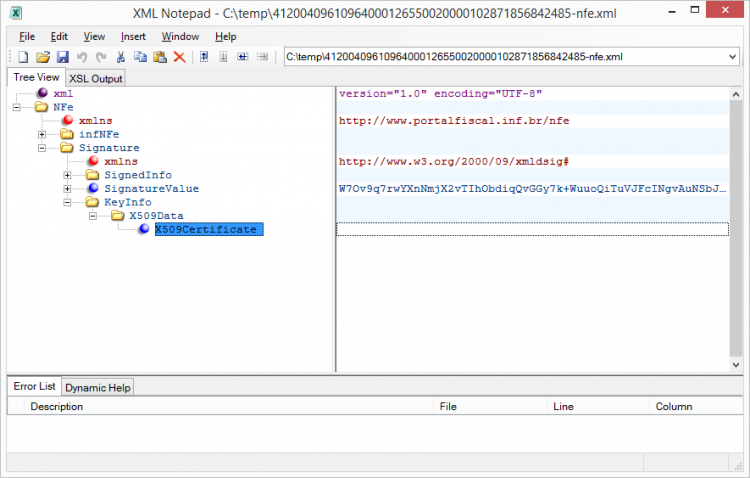Click the version="1.0" encoding value

(x=440, y=93)
